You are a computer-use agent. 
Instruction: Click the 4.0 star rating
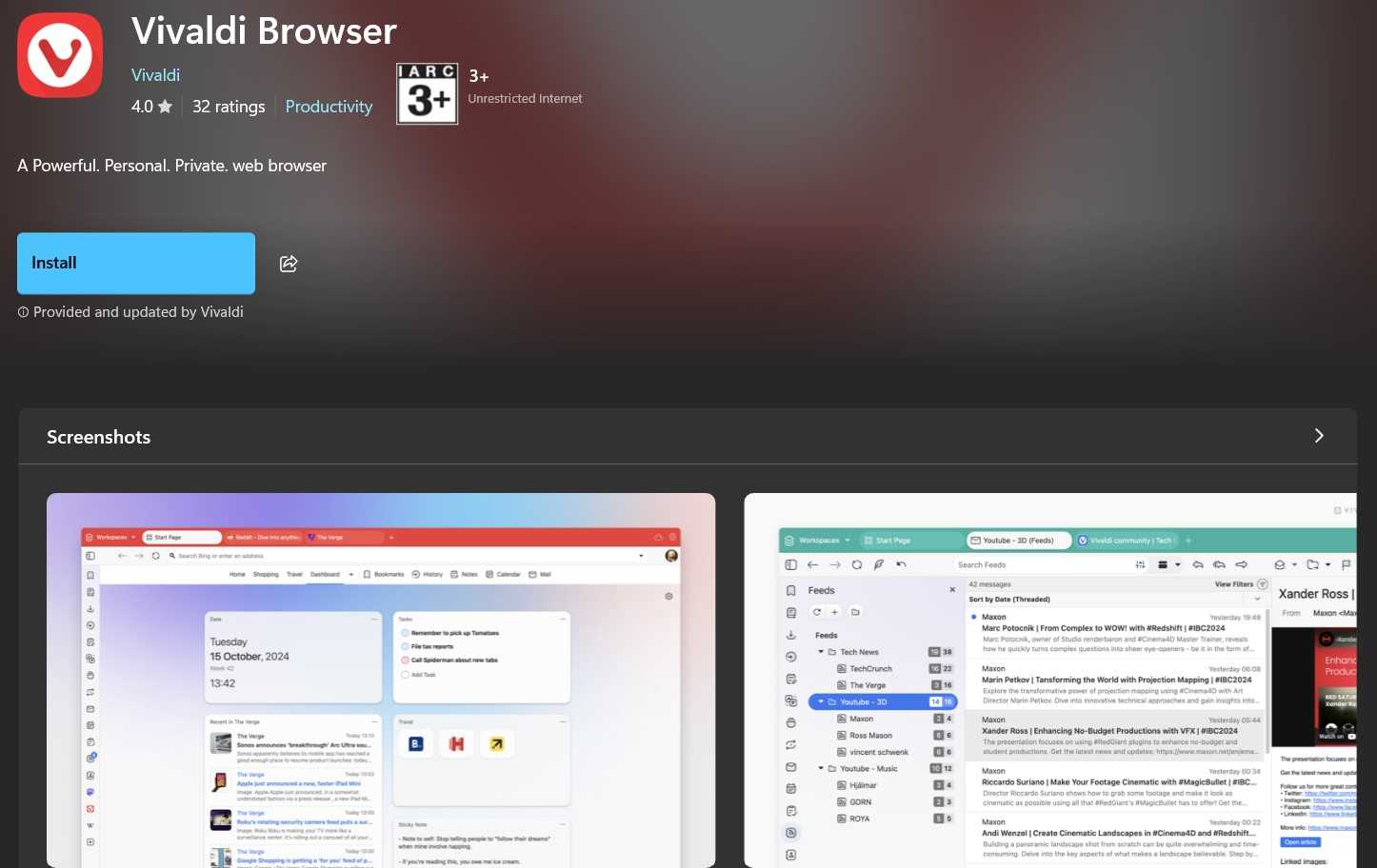[151, 107]
